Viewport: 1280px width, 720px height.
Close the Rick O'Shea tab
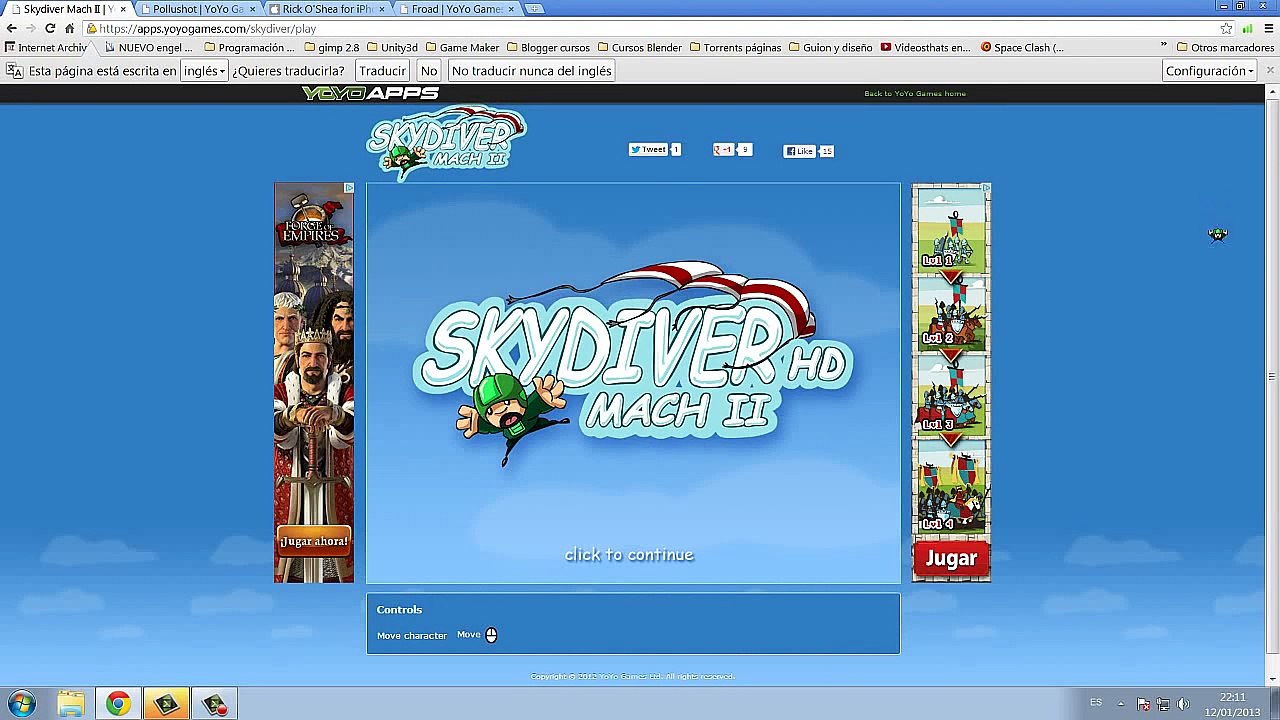click(382, 9)
